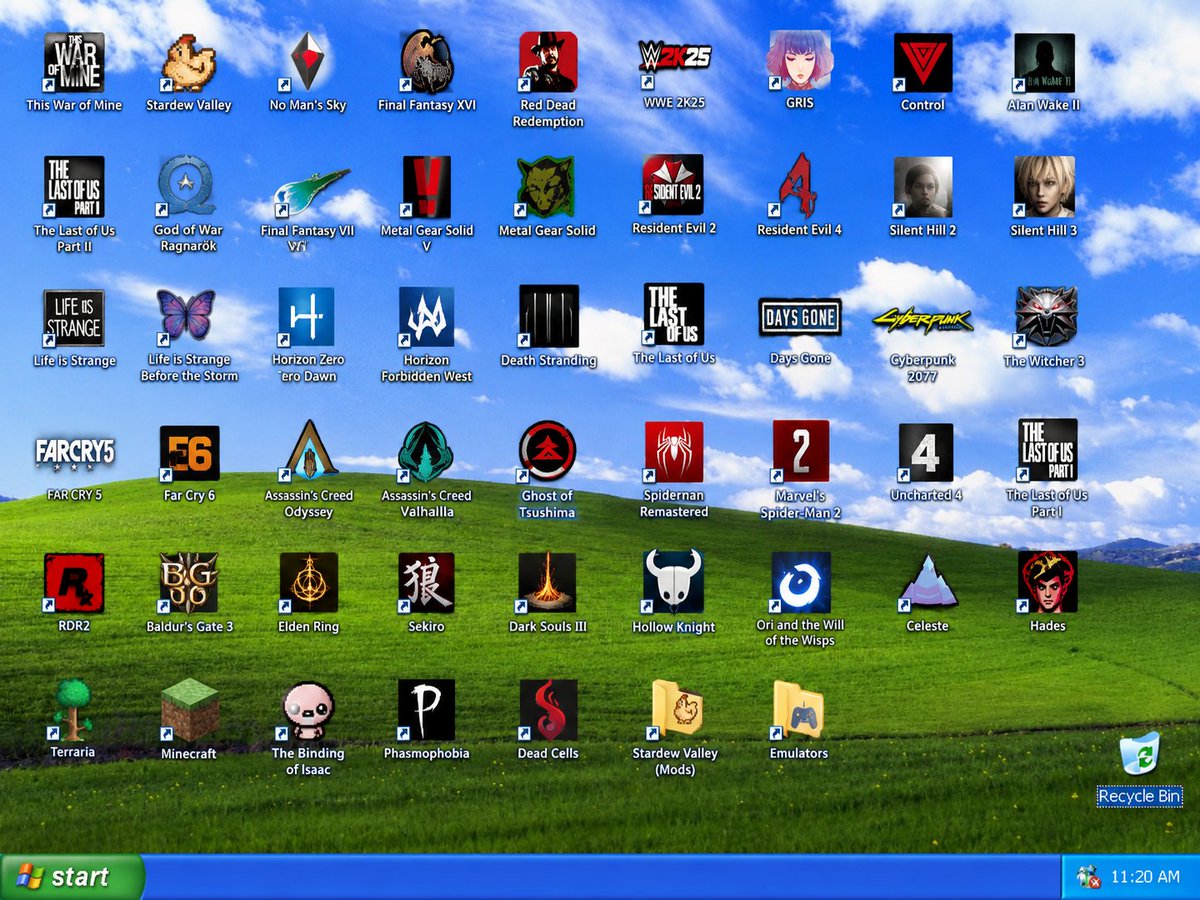Open the Sekiro shortcut
Screen dimensions: 1200x900
427,583
